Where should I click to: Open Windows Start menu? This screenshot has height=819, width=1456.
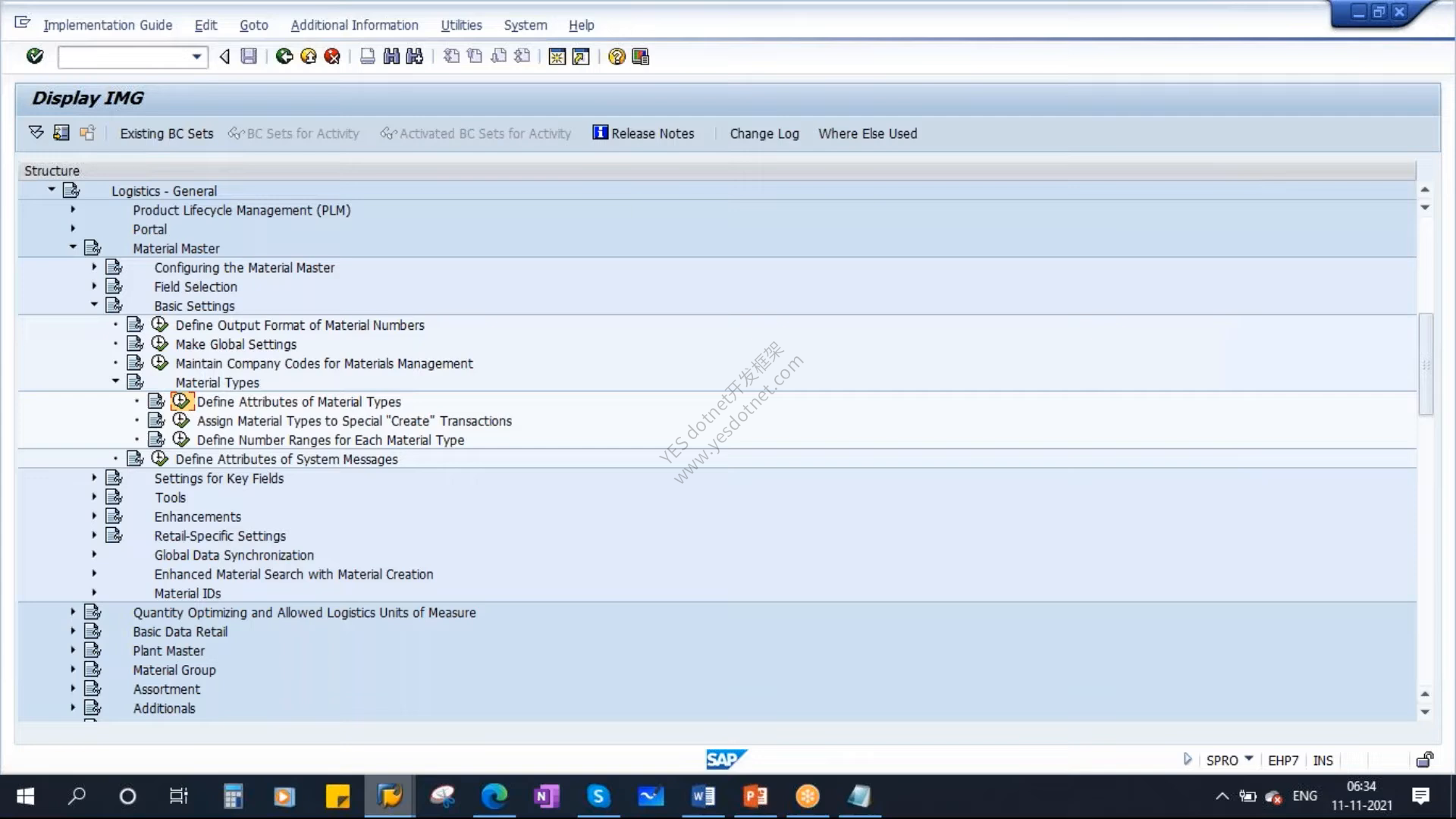pos(25,796)
